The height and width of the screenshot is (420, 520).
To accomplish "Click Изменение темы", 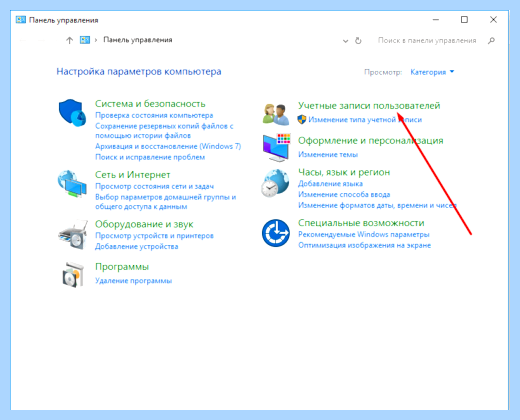I will pos(328,155).
